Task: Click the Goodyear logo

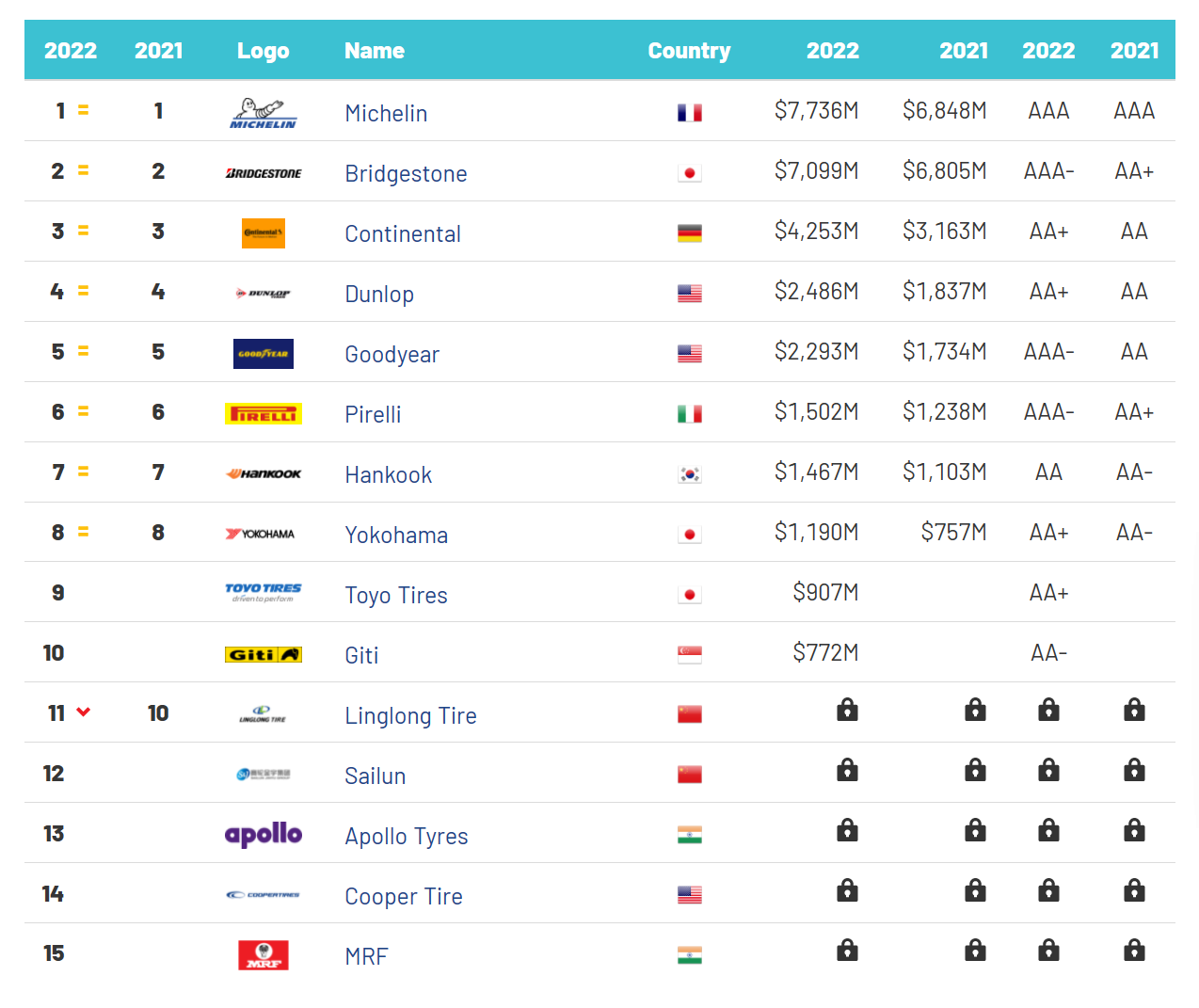Action: click(x=264, y=354)
